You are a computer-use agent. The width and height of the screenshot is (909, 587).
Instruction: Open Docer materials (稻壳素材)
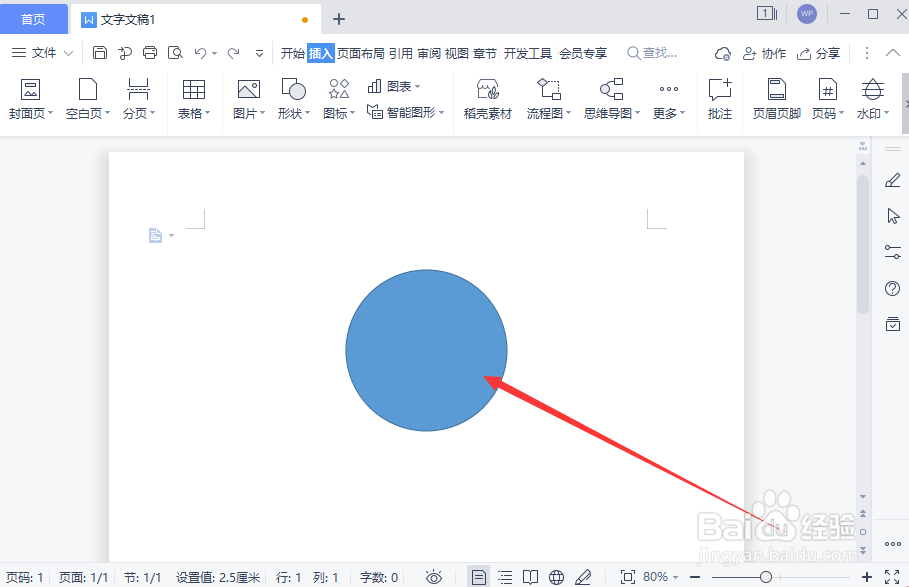click(488, 99)
